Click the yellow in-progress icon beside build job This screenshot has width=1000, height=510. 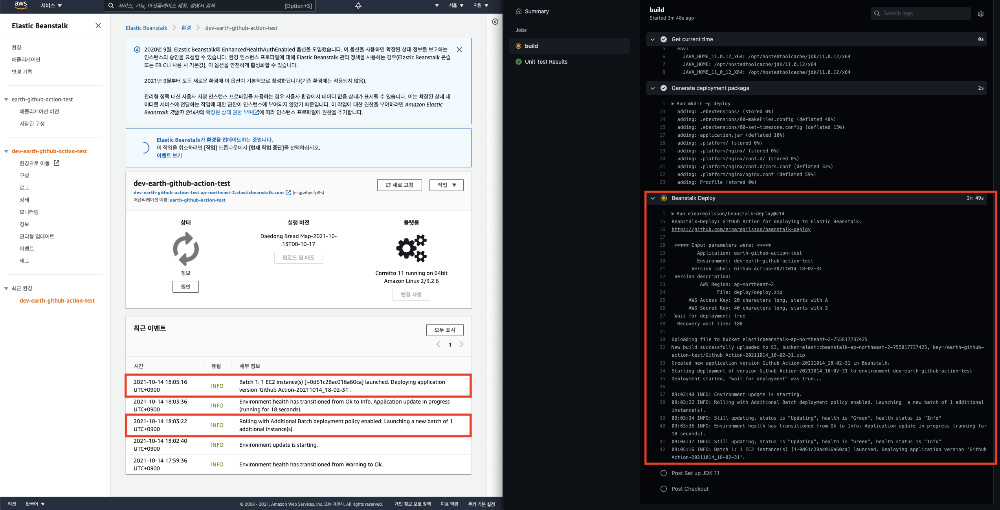coord(518,46)
